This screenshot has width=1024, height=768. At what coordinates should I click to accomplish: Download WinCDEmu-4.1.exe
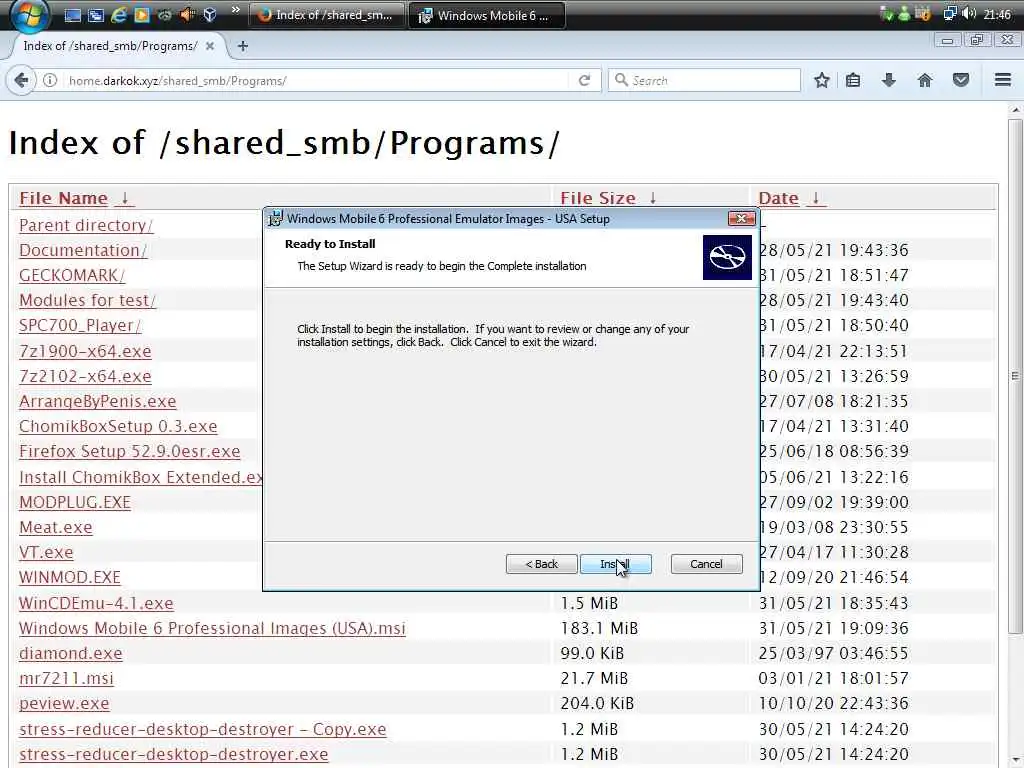(96, 603)
